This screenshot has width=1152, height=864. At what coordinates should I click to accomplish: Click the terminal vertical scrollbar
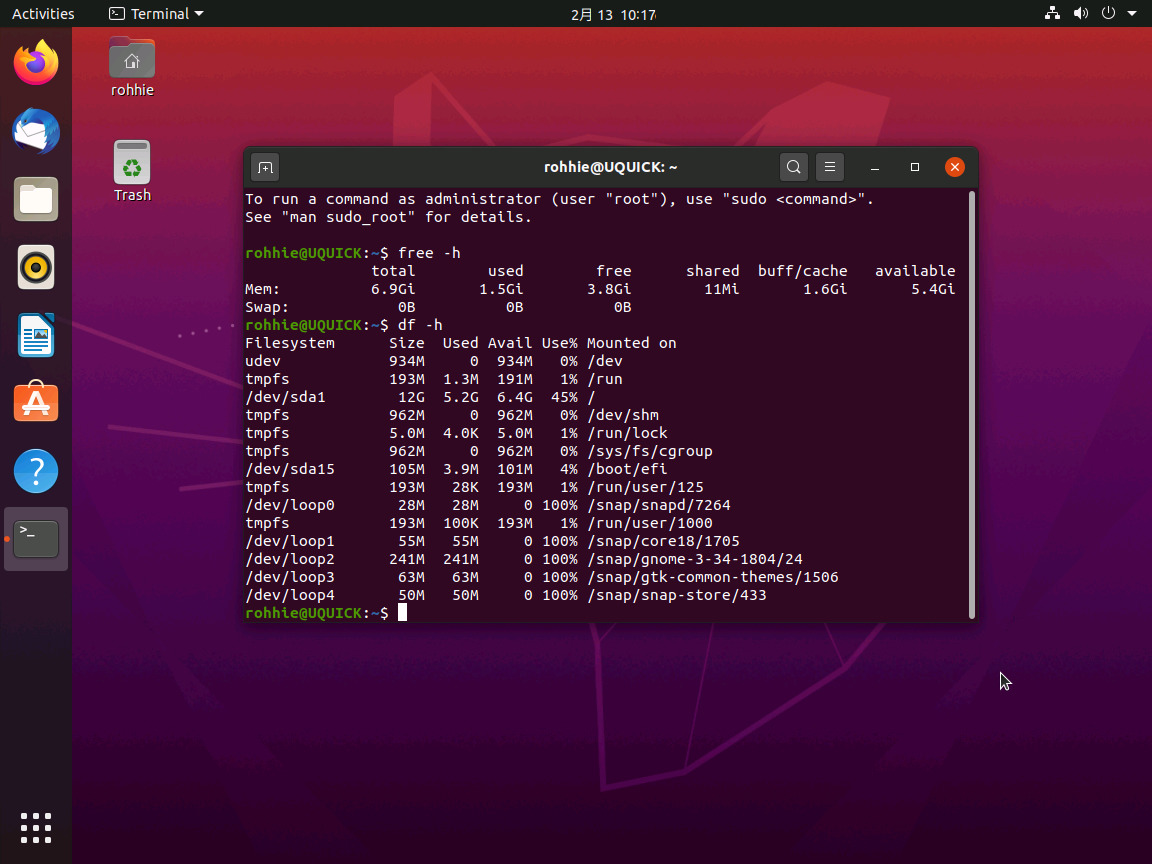(972, 404)
